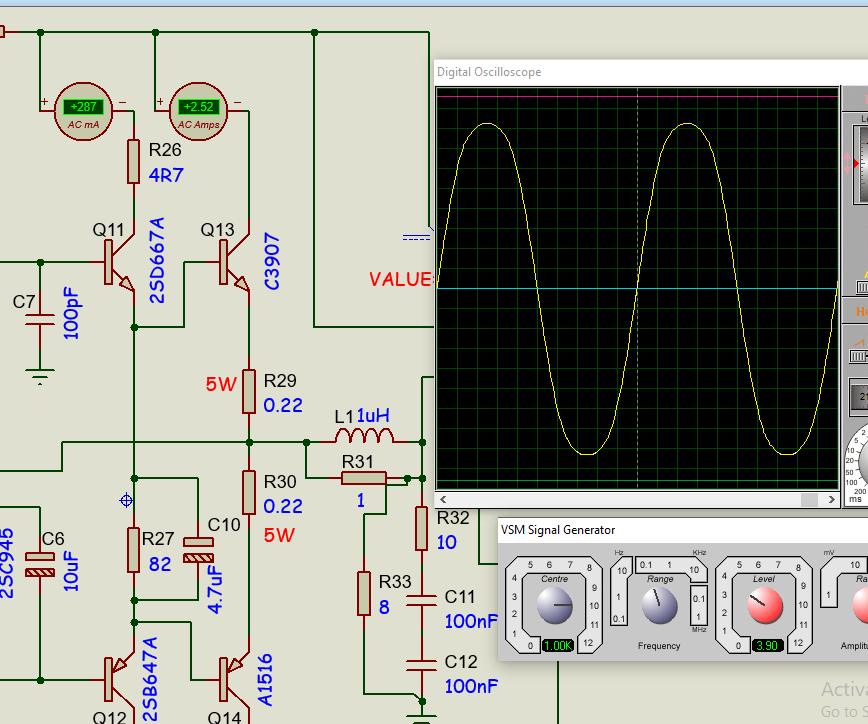Select transistor Q12 symbol
The height and width of the screenshot is (724, 868).
119,680
